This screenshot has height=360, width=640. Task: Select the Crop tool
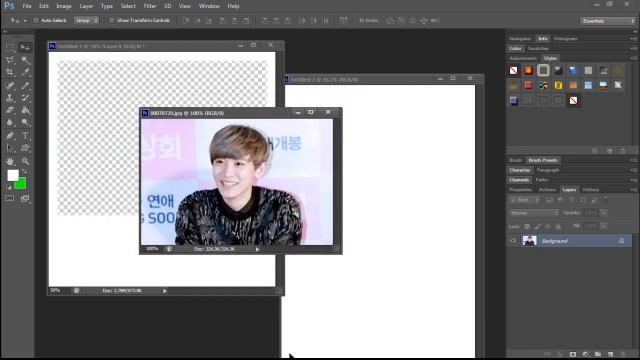pos(10,73)
